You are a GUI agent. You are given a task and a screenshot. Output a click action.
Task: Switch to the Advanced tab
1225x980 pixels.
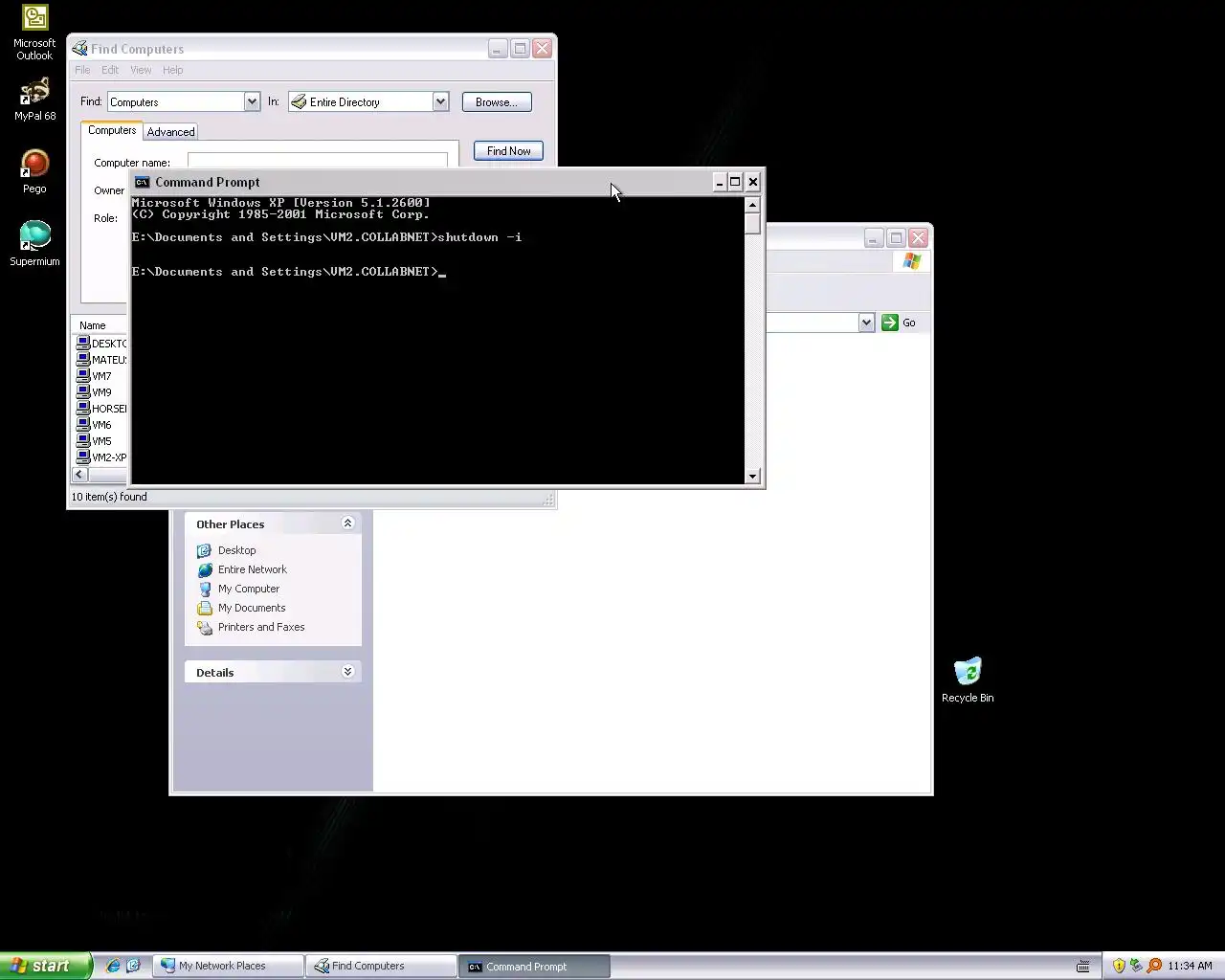(x=170, y=132)
